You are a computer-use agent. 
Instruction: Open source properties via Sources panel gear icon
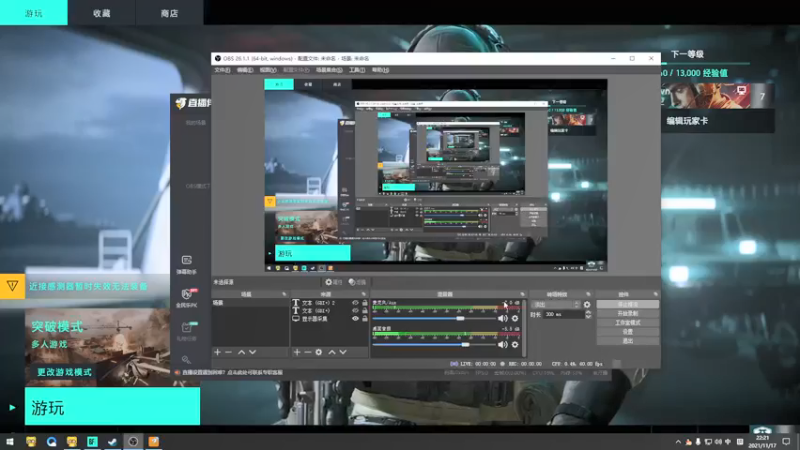click(x=319, y=352)
